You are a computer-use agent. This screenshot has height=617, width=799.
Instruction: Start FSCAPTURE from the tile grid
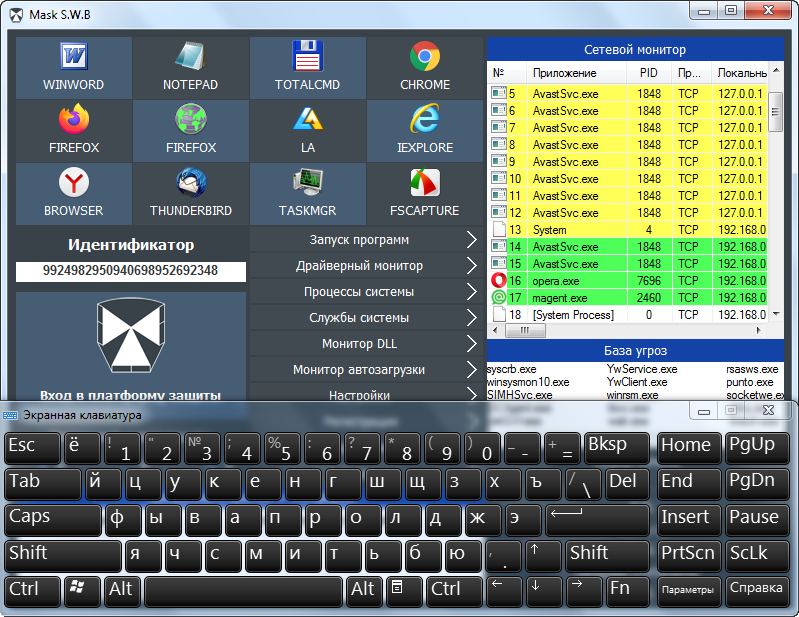(425, 193)
